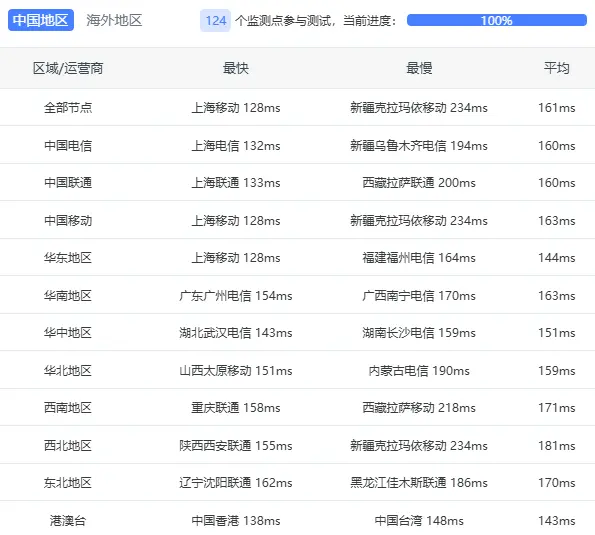Click 上海移动 128ms in 华东地区 row
The height and width of the screenshot is (535, 595).
click(x=236, y=258)
